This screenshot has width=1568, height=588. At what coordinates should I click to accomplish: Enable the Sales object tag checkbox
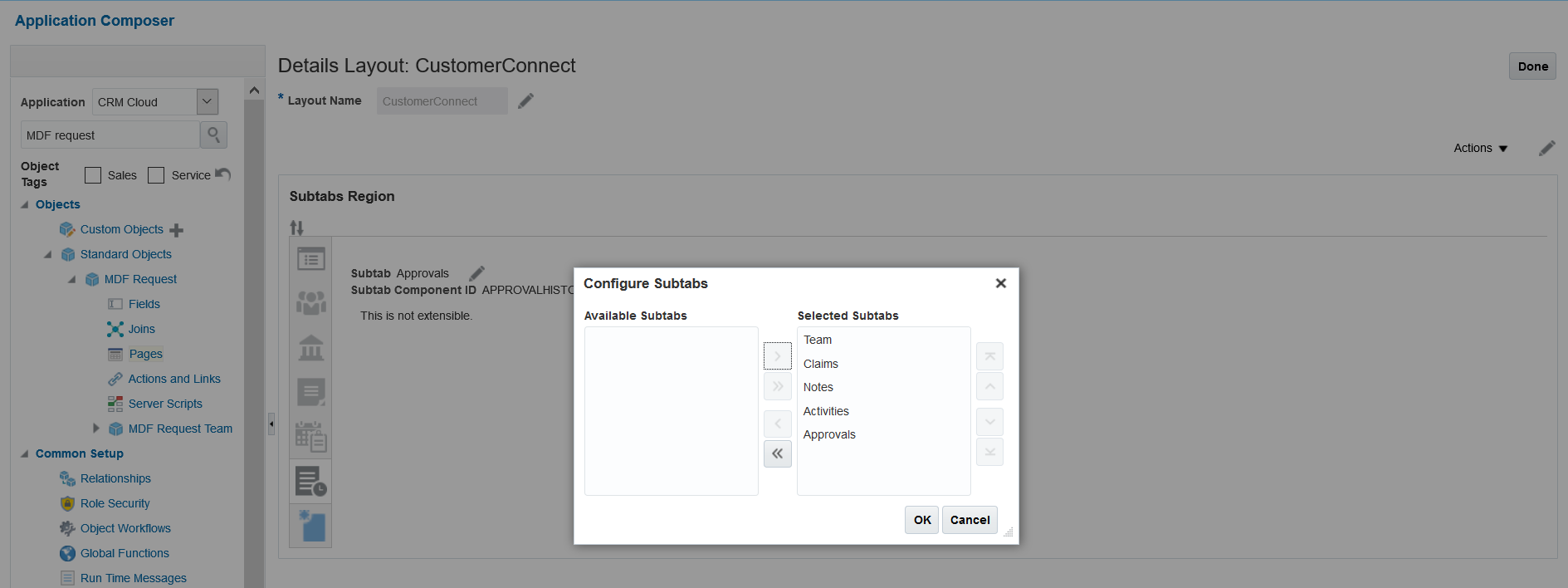[93, 175]
